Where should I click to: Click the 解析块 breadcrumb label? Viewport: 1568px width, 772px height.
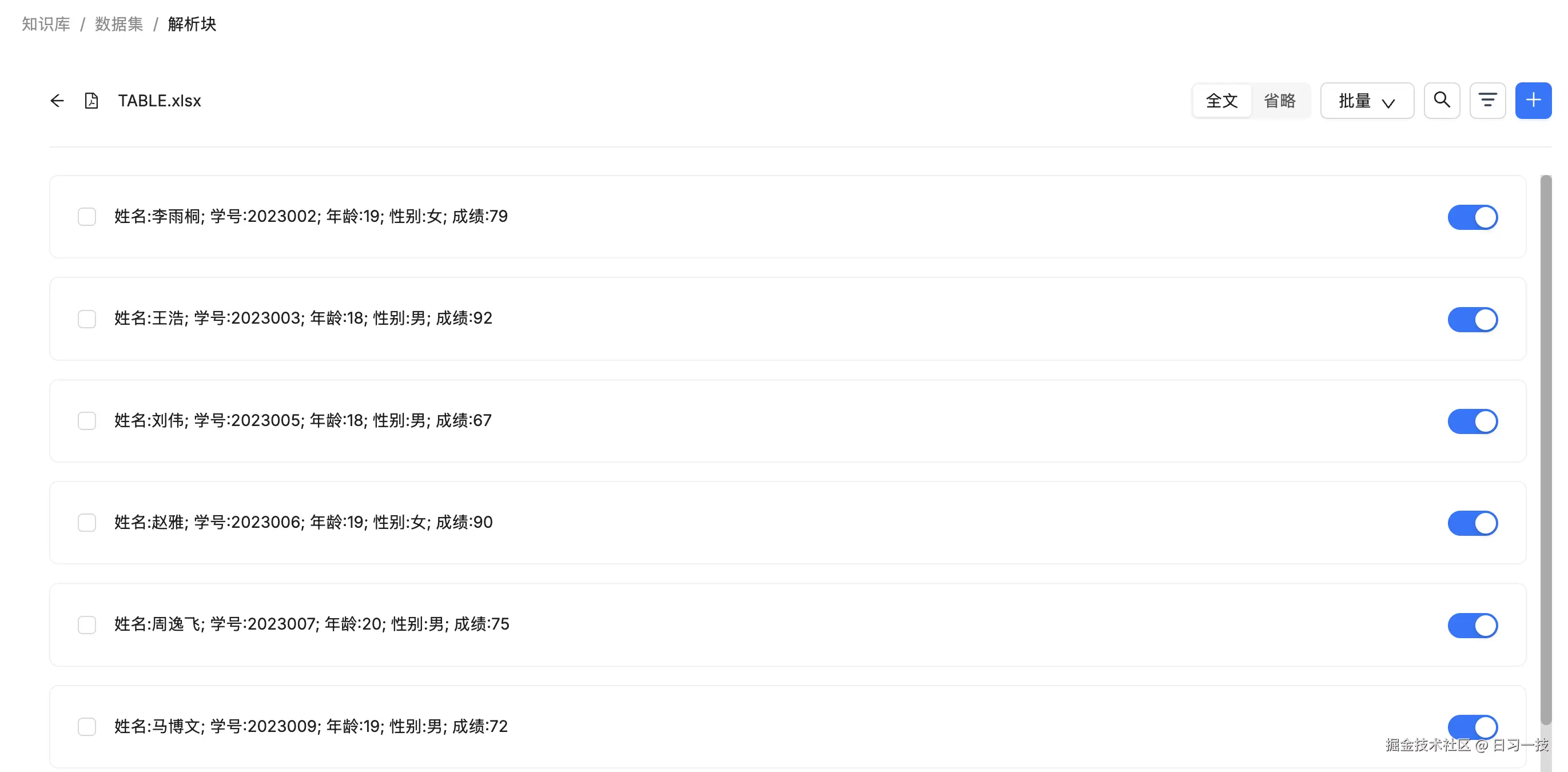192,25
